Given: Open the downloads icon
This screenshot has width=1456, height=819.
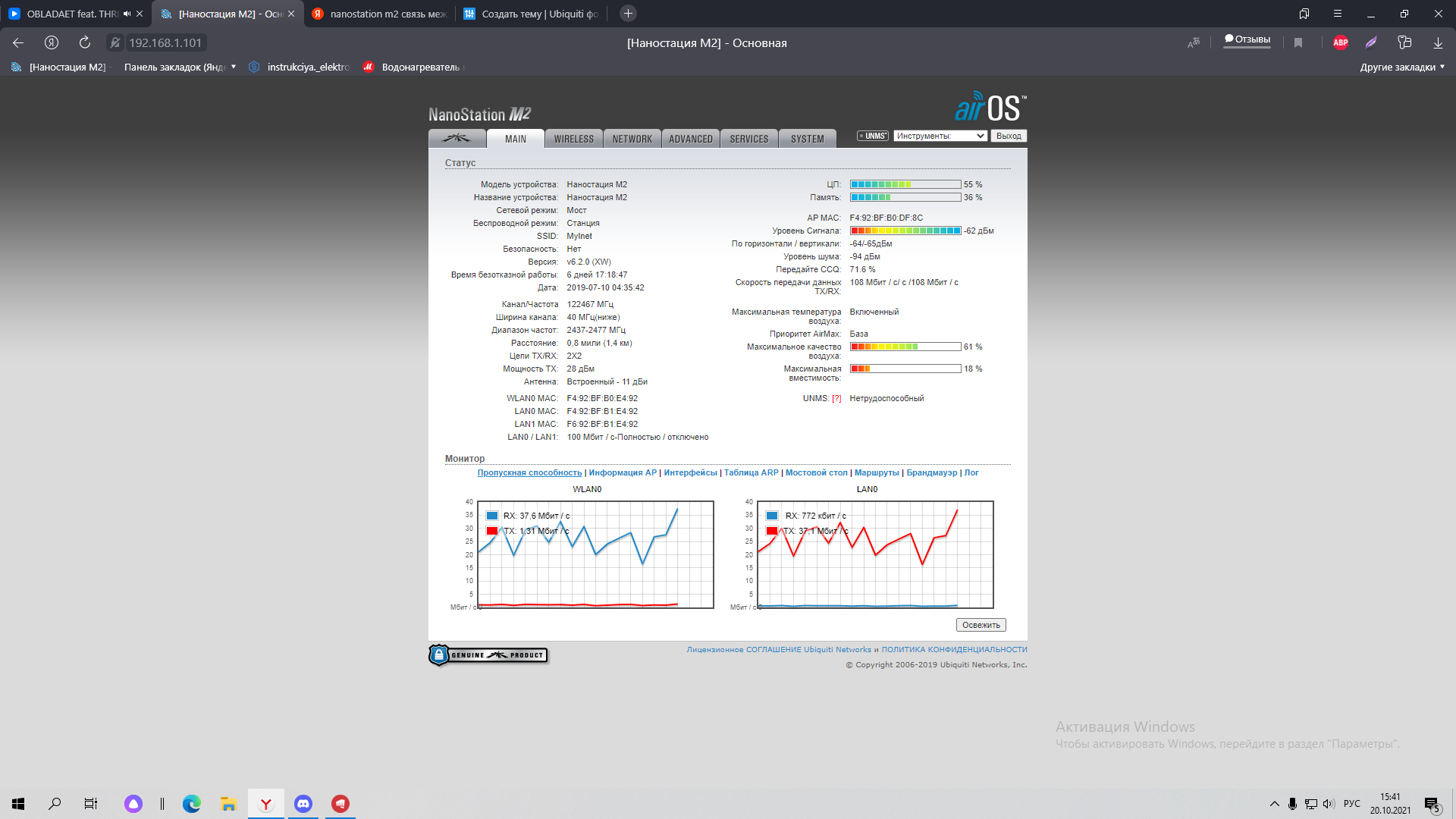Looking at the screenshot, I should coord(1438,43).
